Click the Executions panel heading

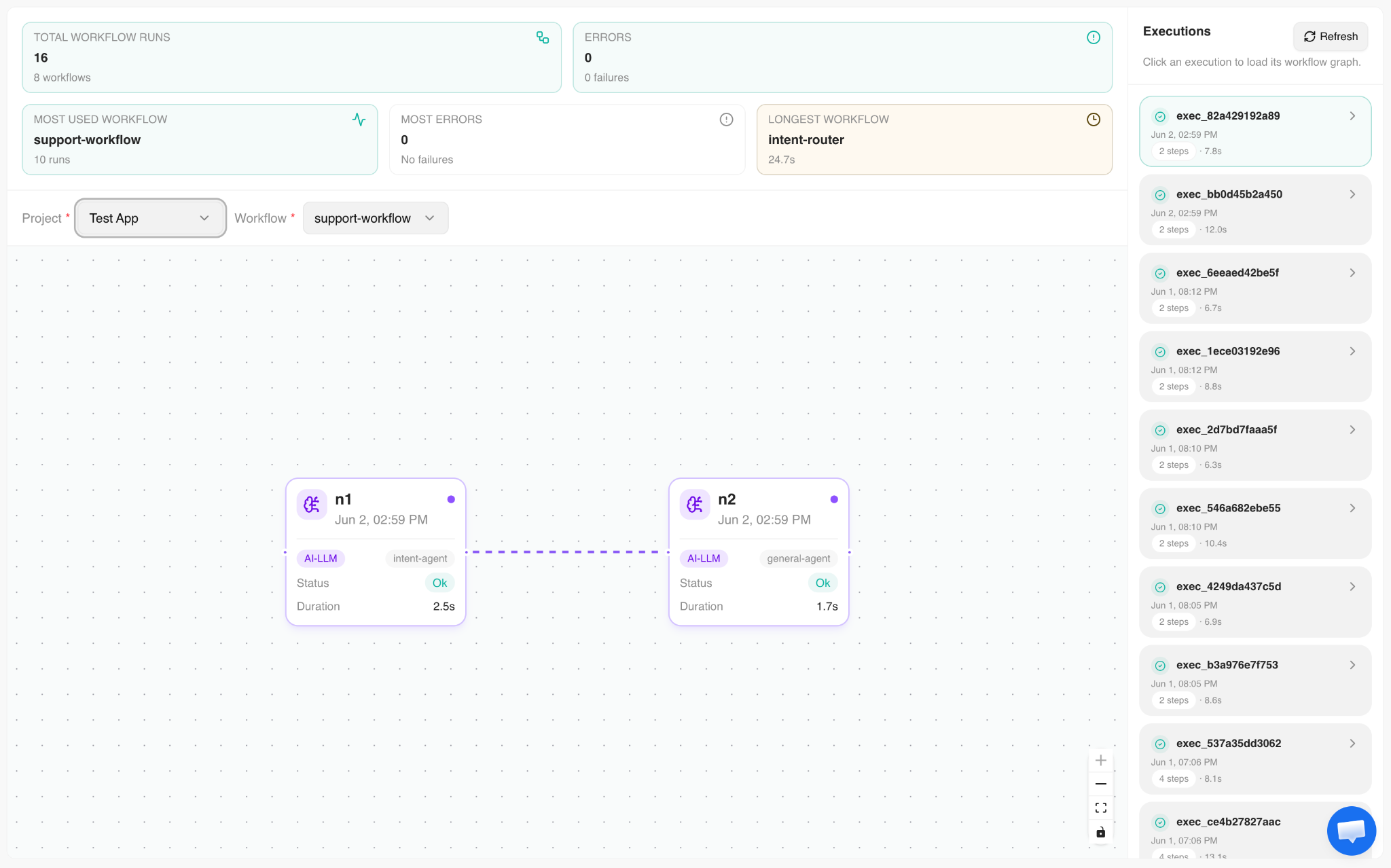click(x=1176, y=31)
